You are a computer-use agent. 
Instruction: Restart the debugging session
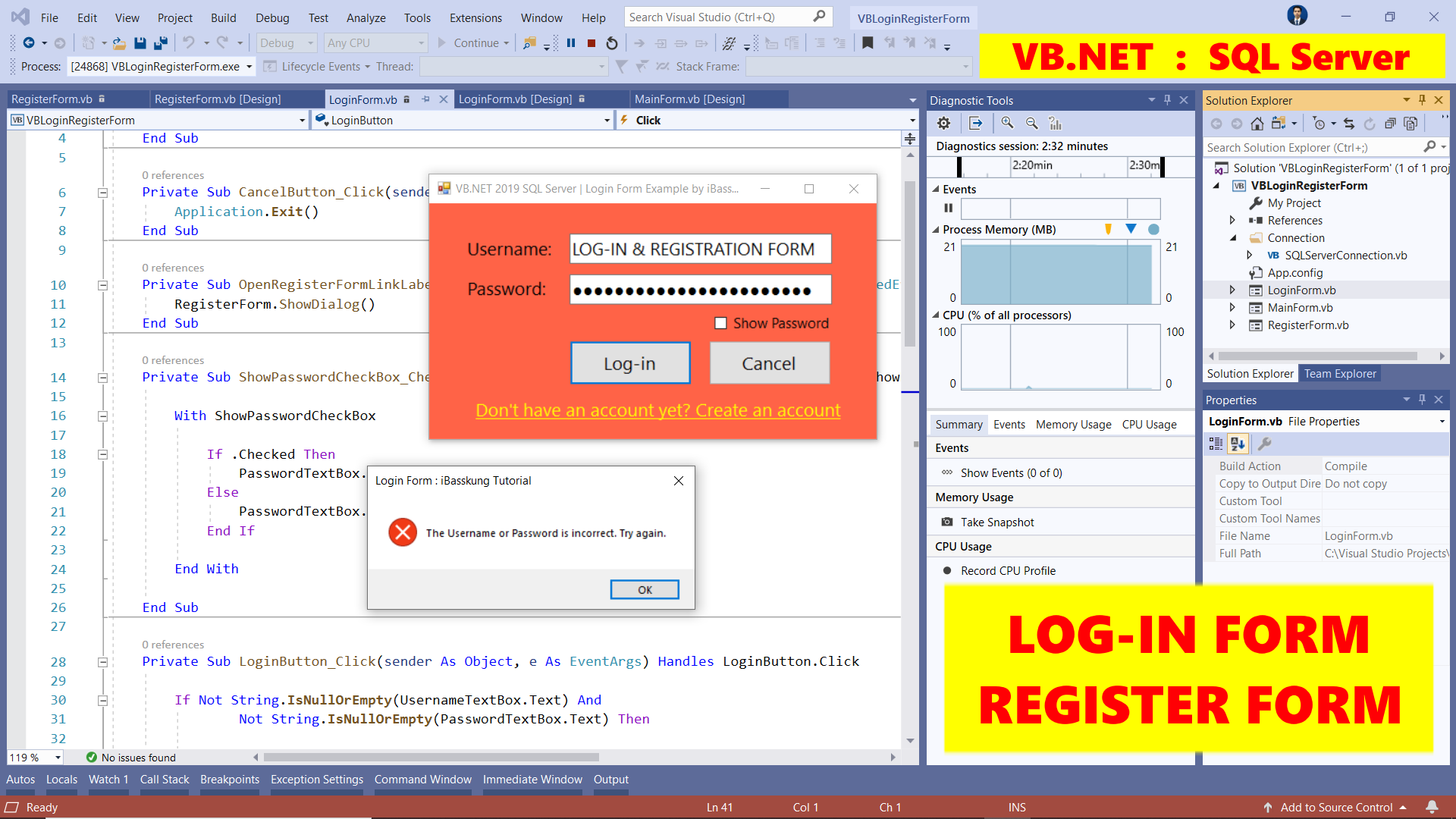coord(612,43)
